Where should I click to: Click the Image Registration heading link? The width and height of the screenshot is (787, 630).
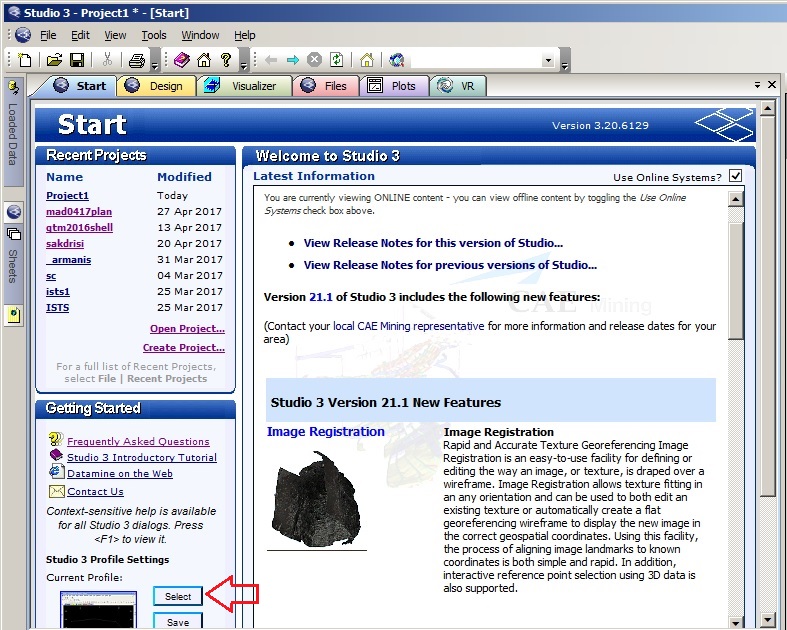[325, 432]
